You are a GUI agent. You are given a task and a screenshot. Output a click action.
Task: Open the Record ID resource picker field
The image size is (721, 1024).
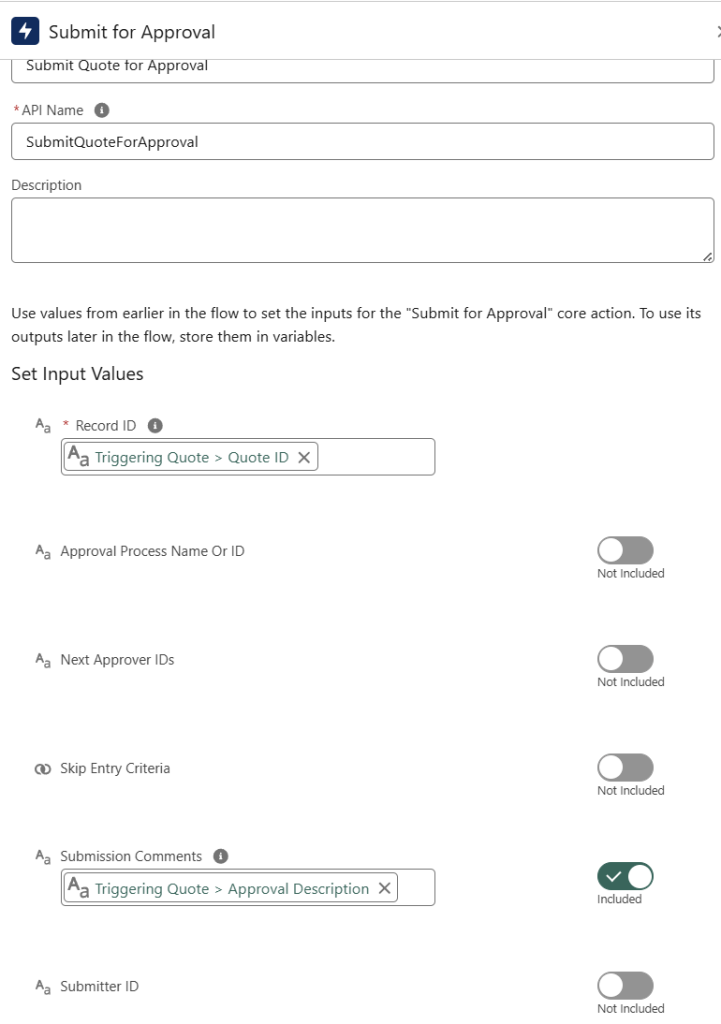[x=375, y=457]
